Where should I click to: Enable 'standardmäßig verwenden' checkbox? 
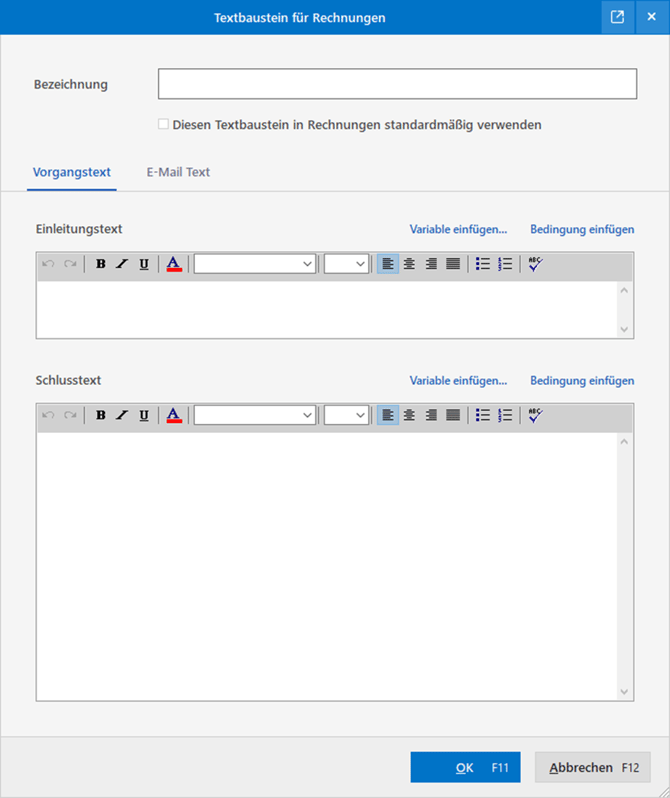pos(163,125)
